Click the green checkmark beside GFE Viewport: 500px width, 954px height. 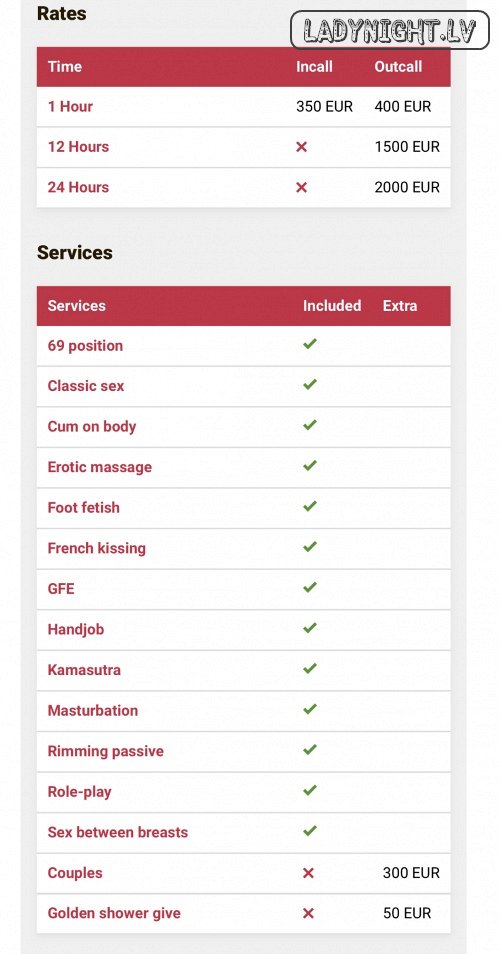(310, 587)
